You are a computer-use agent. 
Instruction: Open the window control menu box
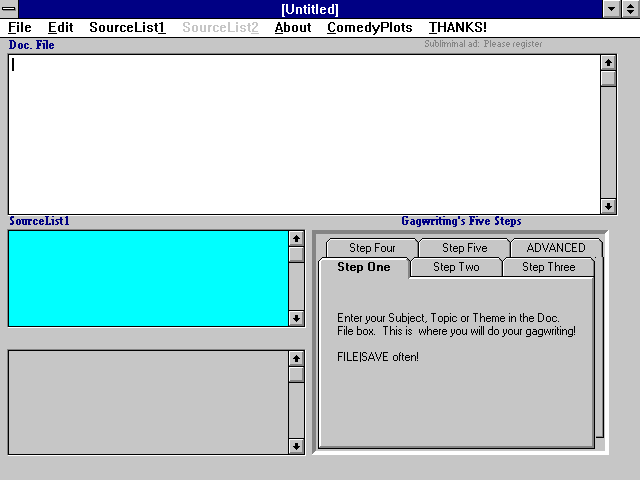9,9
